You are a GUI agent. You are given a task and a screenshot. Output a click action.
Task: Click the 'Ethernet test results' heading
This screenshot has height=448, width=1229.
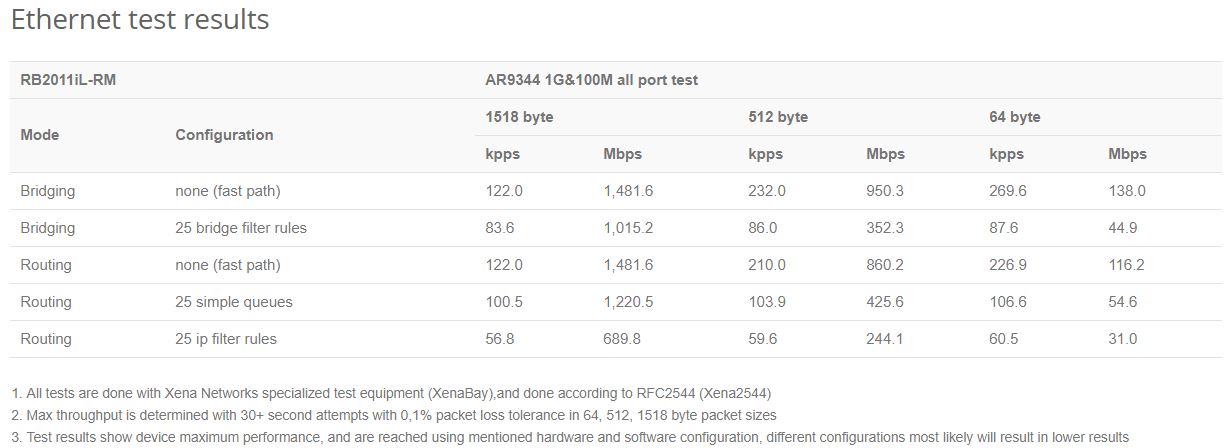click(x=140, y=20)
